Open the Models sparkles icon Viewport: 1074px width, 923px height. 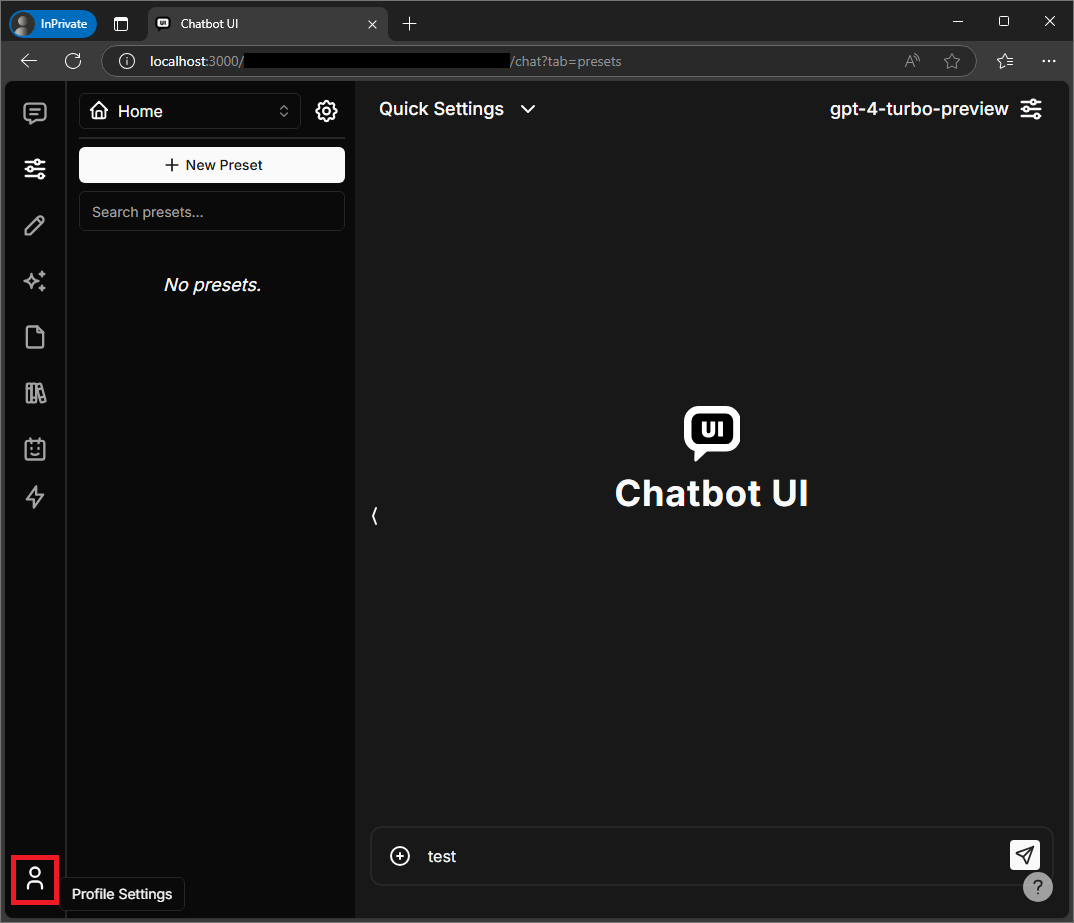(35, 281)
